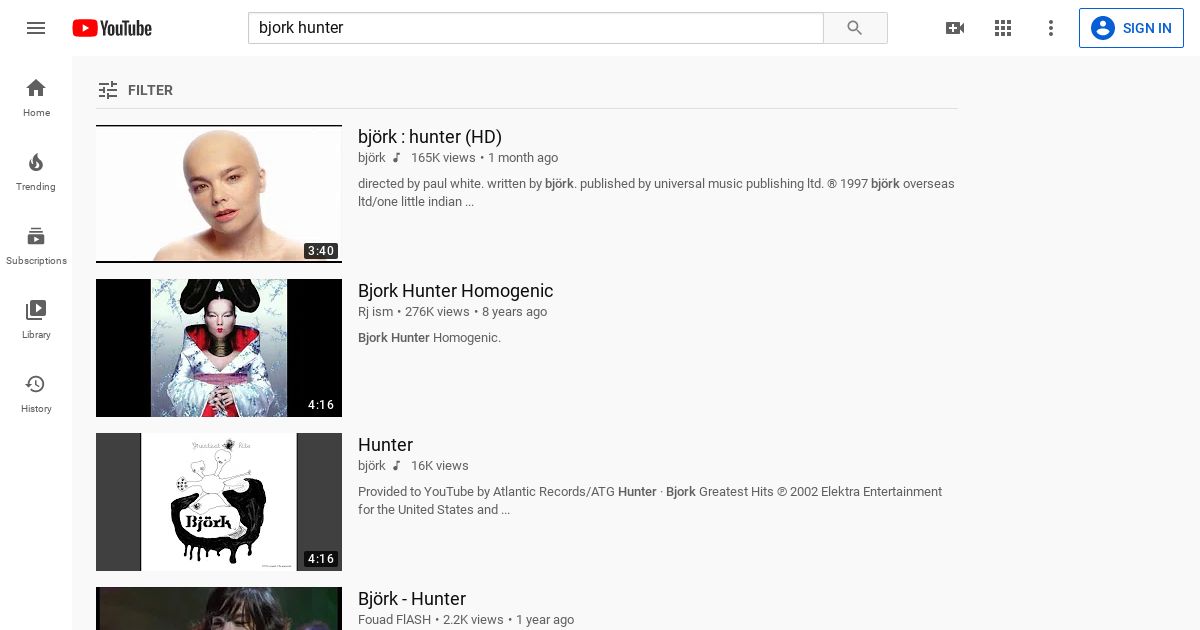This screenshot has width=1200, height=630.
Task: Go to YouTube home via the logo
Action: [x=112, y=28]
